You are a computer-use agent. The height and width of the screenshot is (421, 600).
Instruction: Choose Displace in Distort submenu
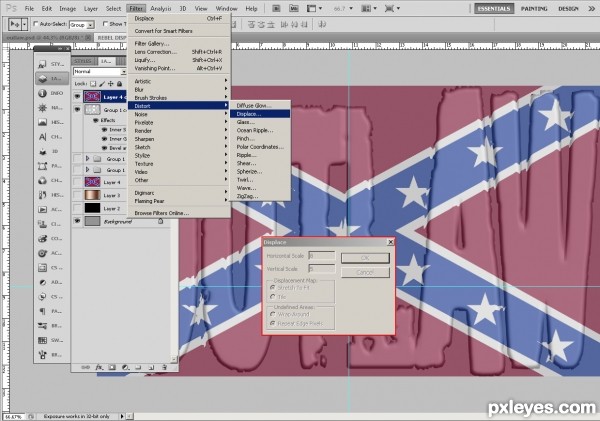coord(260,114)
